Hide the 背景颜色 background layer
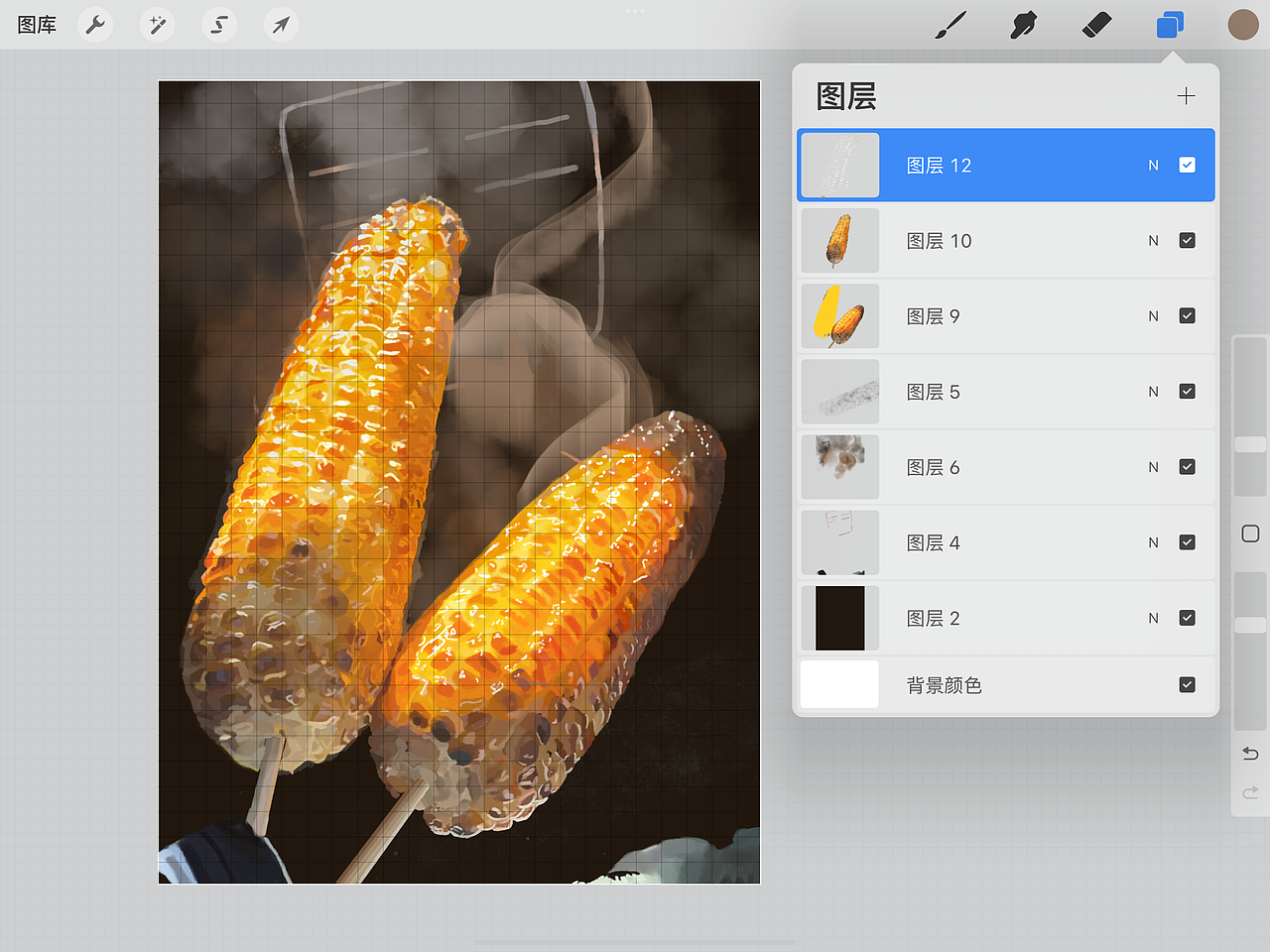 pos(1187,684)
